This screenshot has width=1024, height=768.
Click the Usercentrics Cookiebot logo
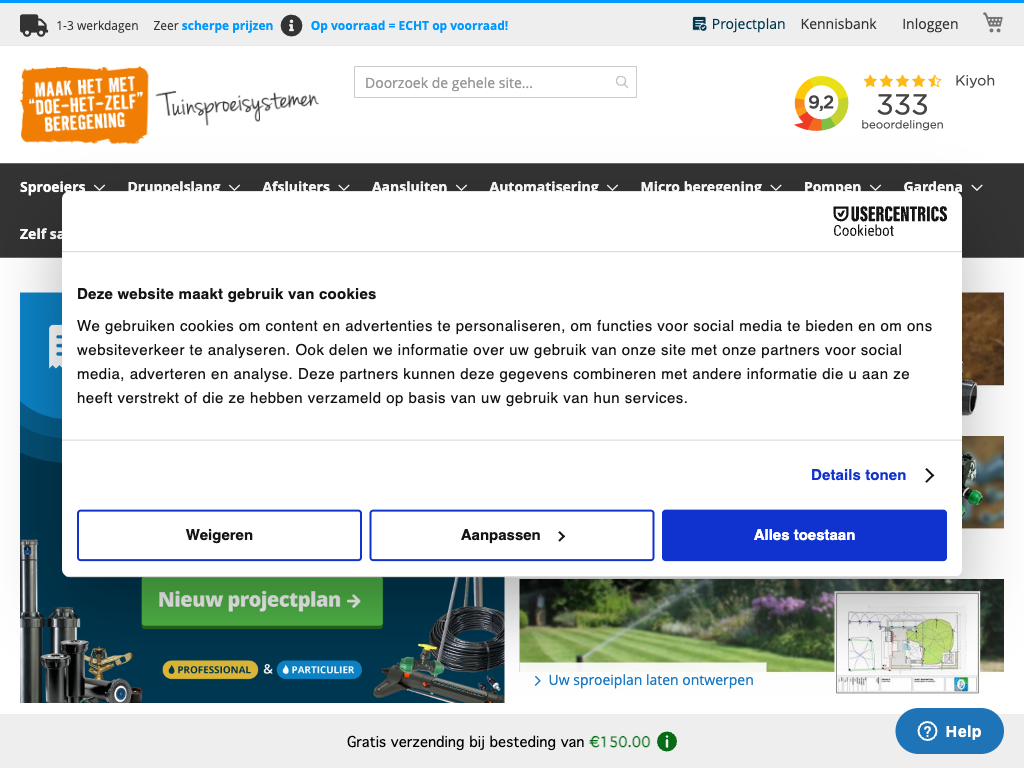click(889, 221)
